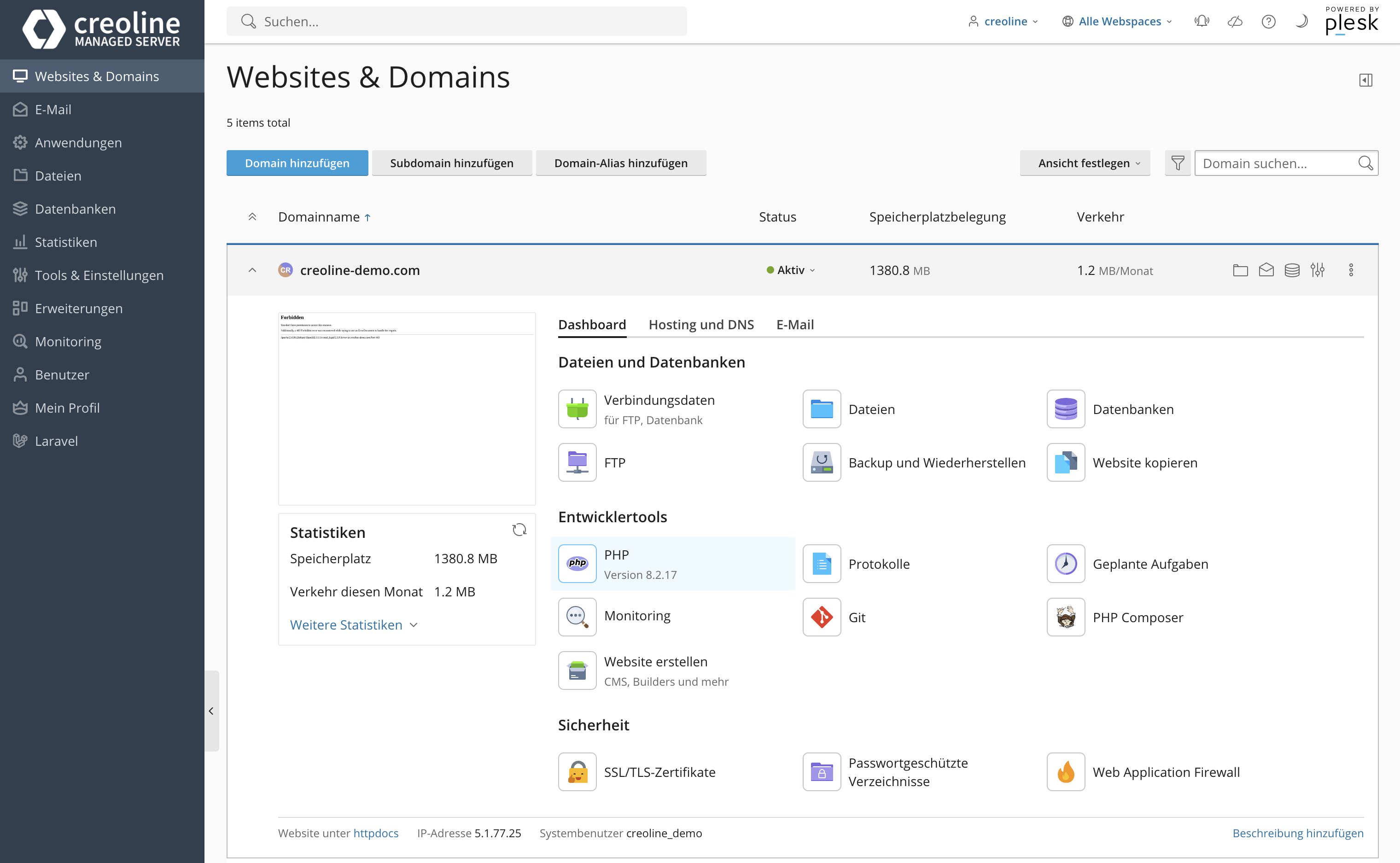Switch to the E-Mail tab in domain panel

pyautogui.click(x=795, y=325)
